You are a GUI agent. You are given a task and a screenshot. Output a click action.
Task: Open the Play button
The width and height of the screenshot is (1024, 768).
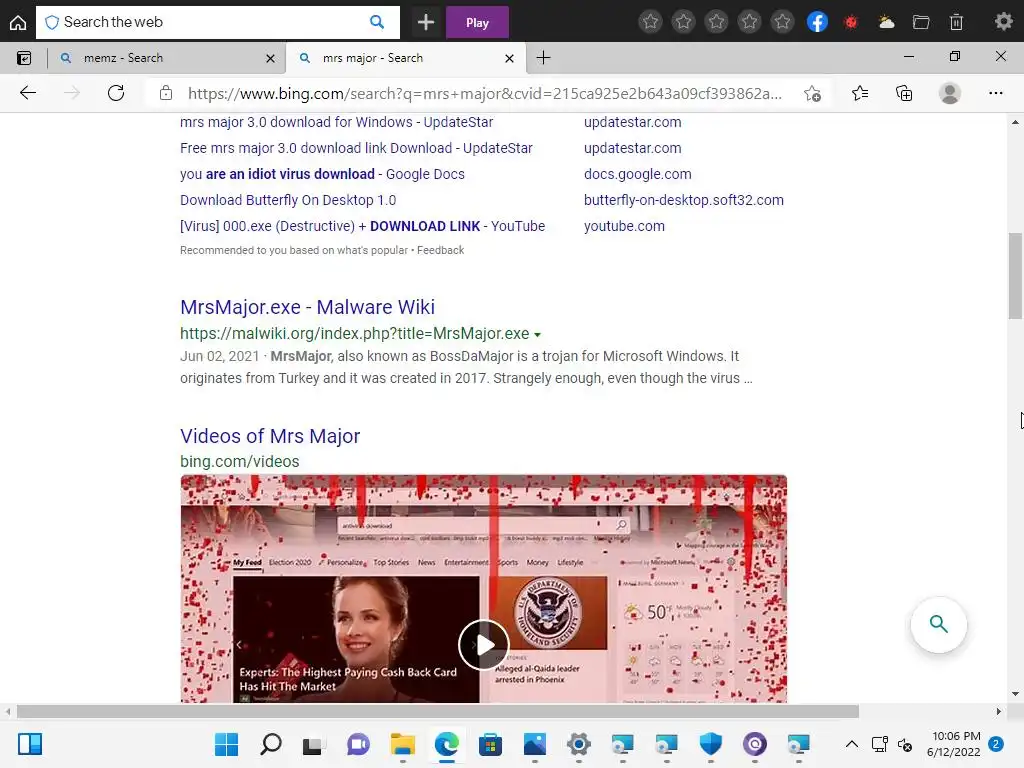pos(477,22)
